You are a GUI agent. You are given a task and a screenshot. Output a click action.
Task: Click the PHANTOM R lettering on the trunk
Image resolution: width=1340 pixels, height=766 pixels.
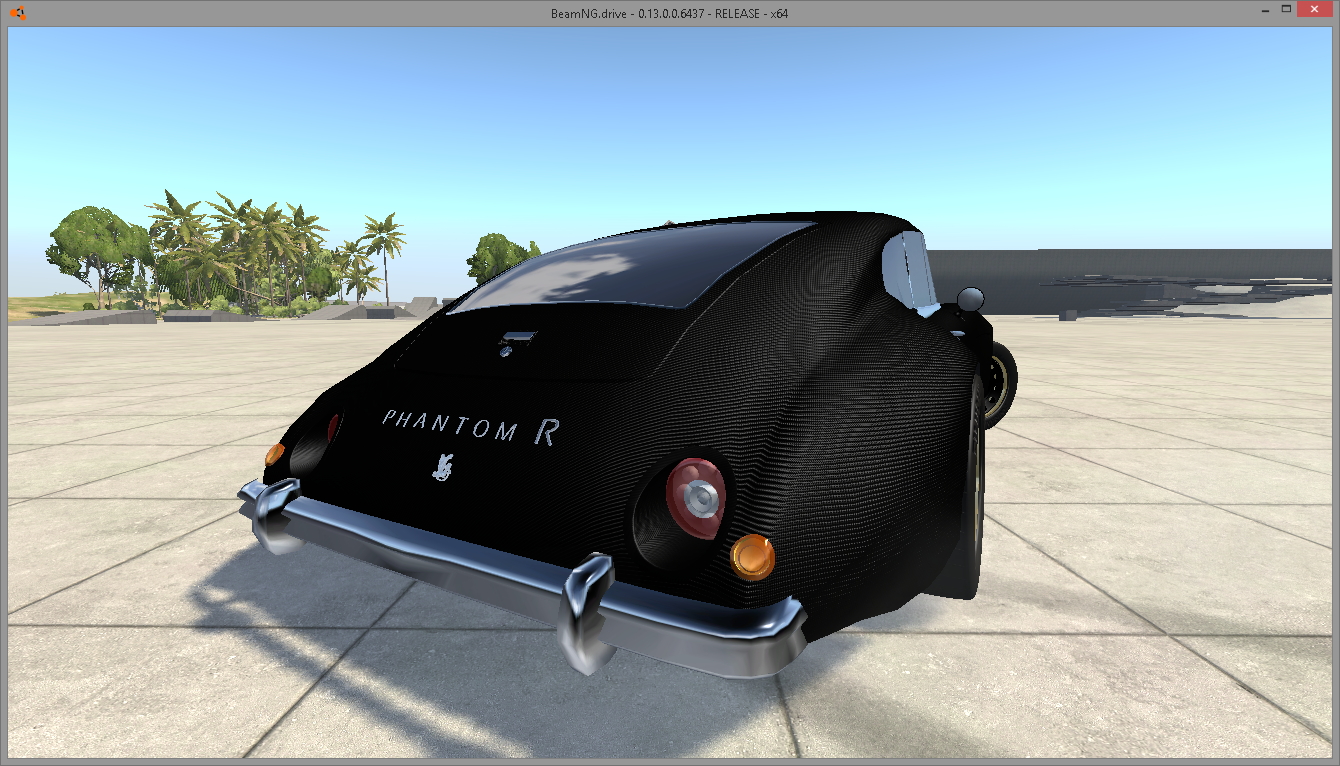click(470, 427)
